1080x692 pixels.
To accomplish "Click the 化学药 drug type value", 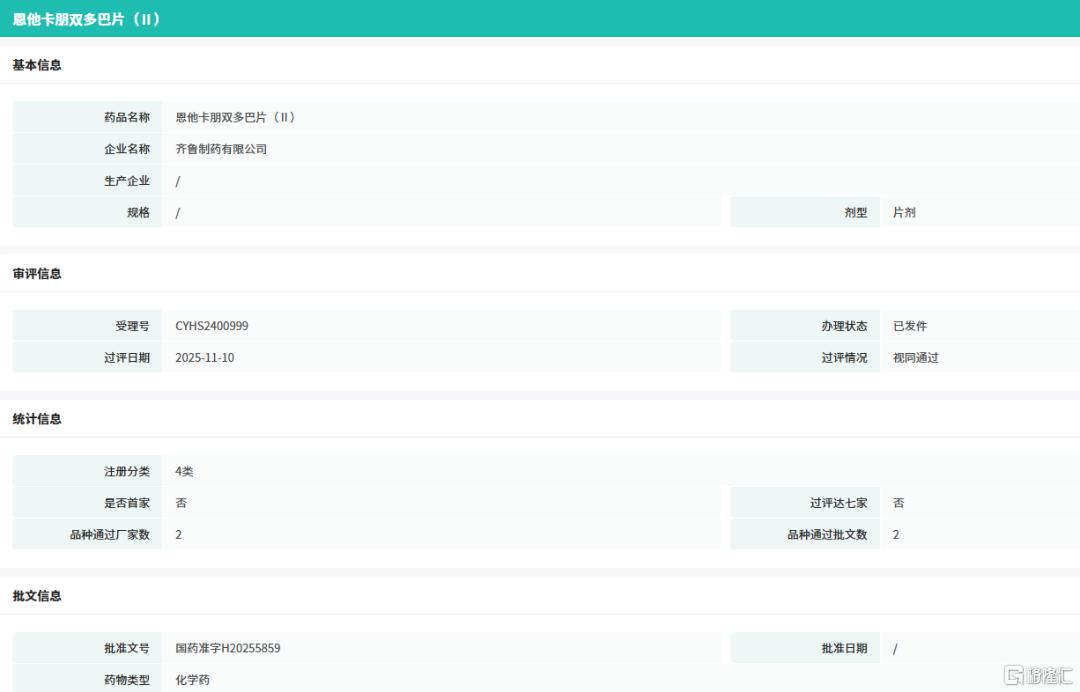I will pos(193,680).
